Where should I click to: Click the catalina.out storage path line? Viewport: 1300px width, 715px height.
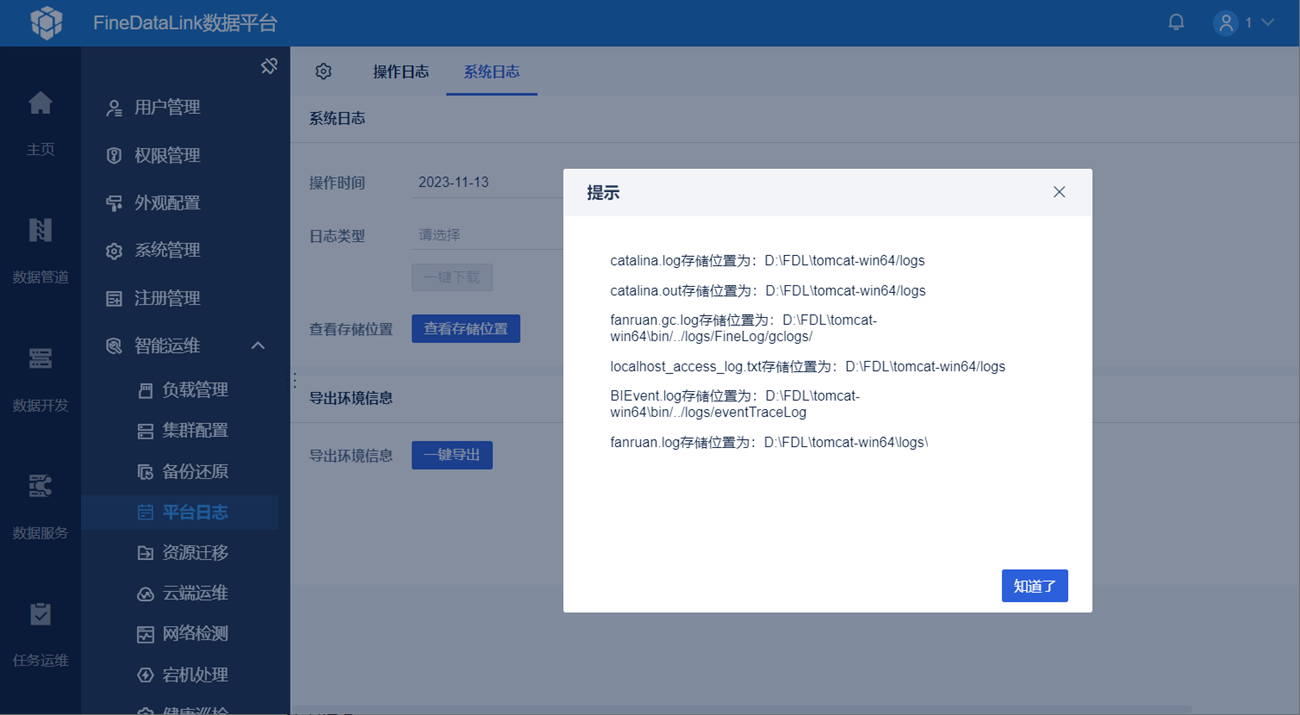click(x=768, y=291)
